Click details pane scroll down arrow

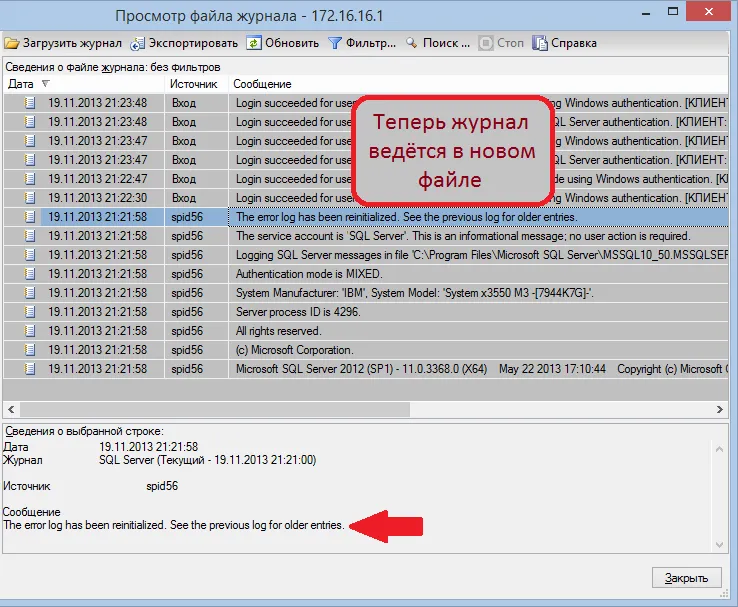click(719, 544)
